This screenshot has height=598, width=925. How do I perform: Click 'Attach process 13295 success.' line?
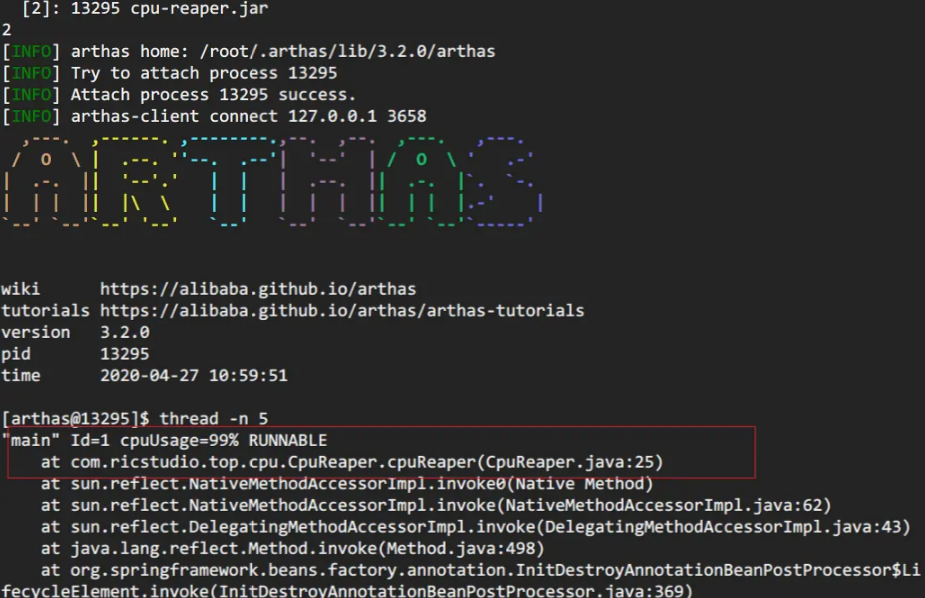[179, 95]
